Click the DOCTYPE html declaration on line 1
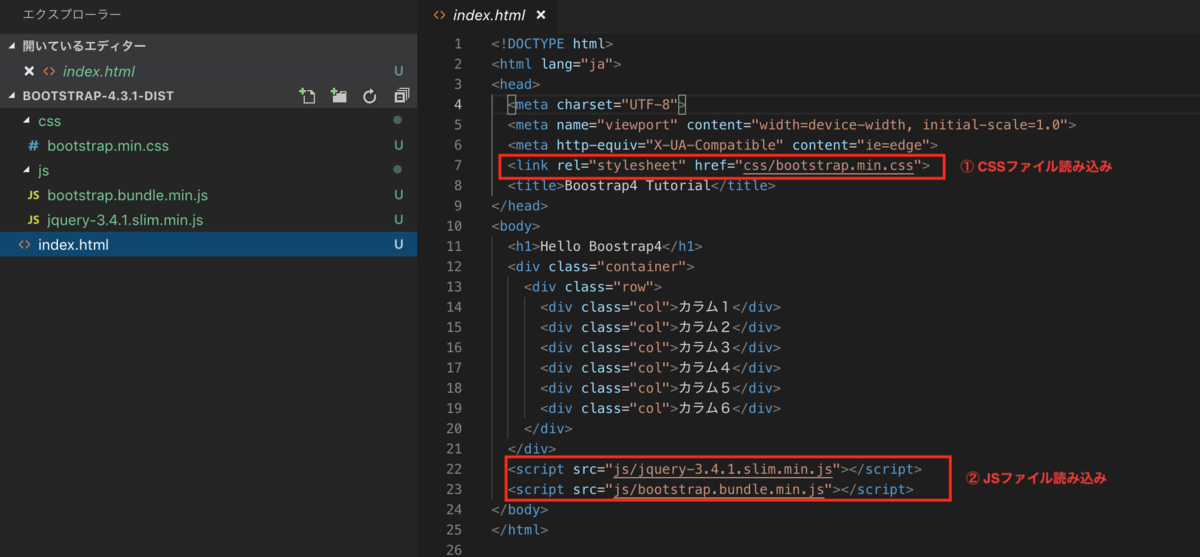This screenshot has height=557, width=1200. coord(551,43)
